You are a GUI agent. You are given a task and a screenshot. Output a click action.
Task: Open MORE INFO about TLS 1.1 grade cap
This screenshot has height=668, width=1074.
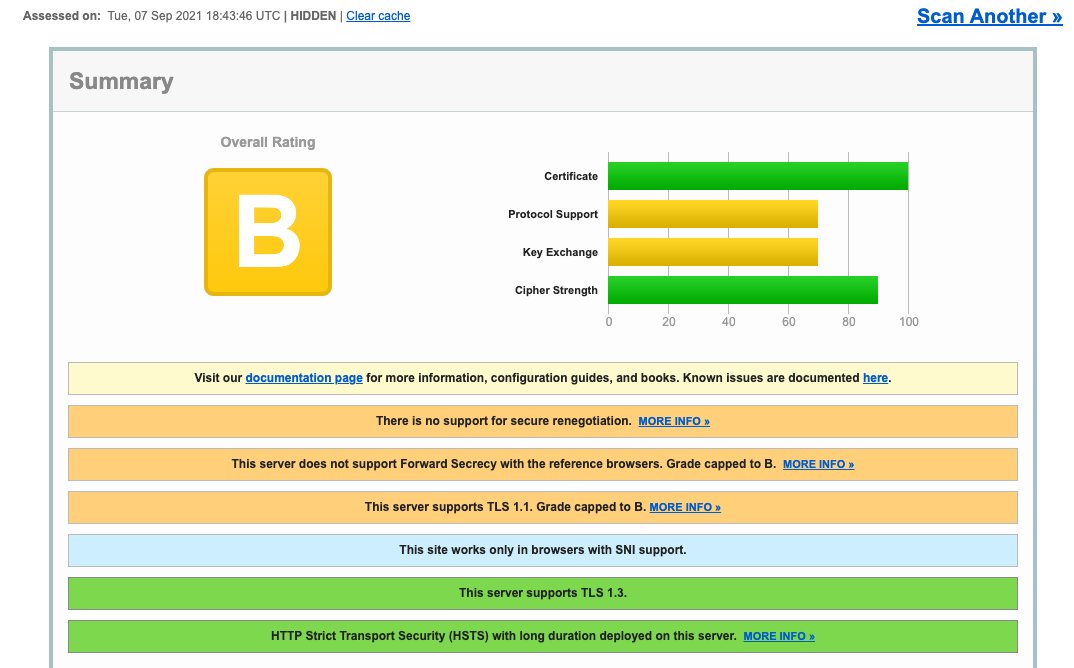tap(685, 507)
